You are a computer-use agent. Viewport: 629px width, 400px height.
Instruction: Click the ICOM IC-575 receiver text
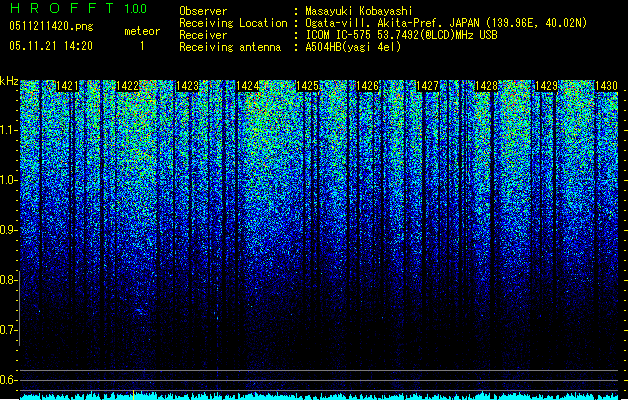coord(401,35)
